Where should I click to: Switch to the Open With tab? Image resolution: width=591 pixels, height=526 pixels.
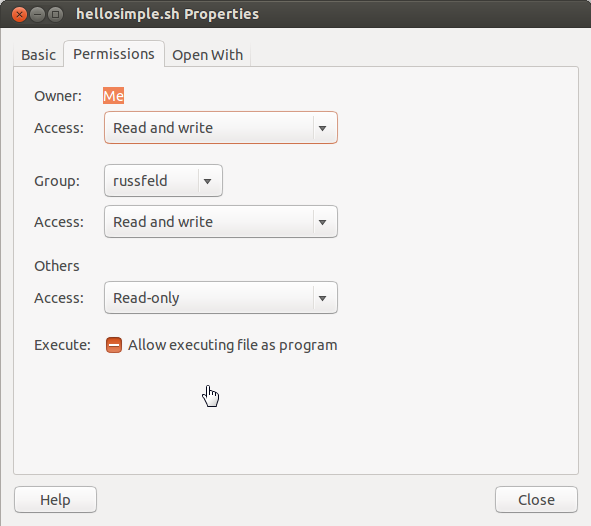coord(207,55)
